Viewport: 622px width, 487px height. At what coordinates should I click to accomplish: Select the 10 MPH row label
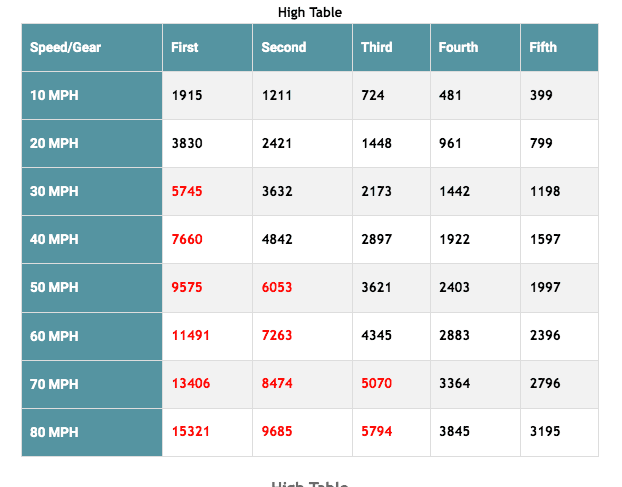pos(92,96)
